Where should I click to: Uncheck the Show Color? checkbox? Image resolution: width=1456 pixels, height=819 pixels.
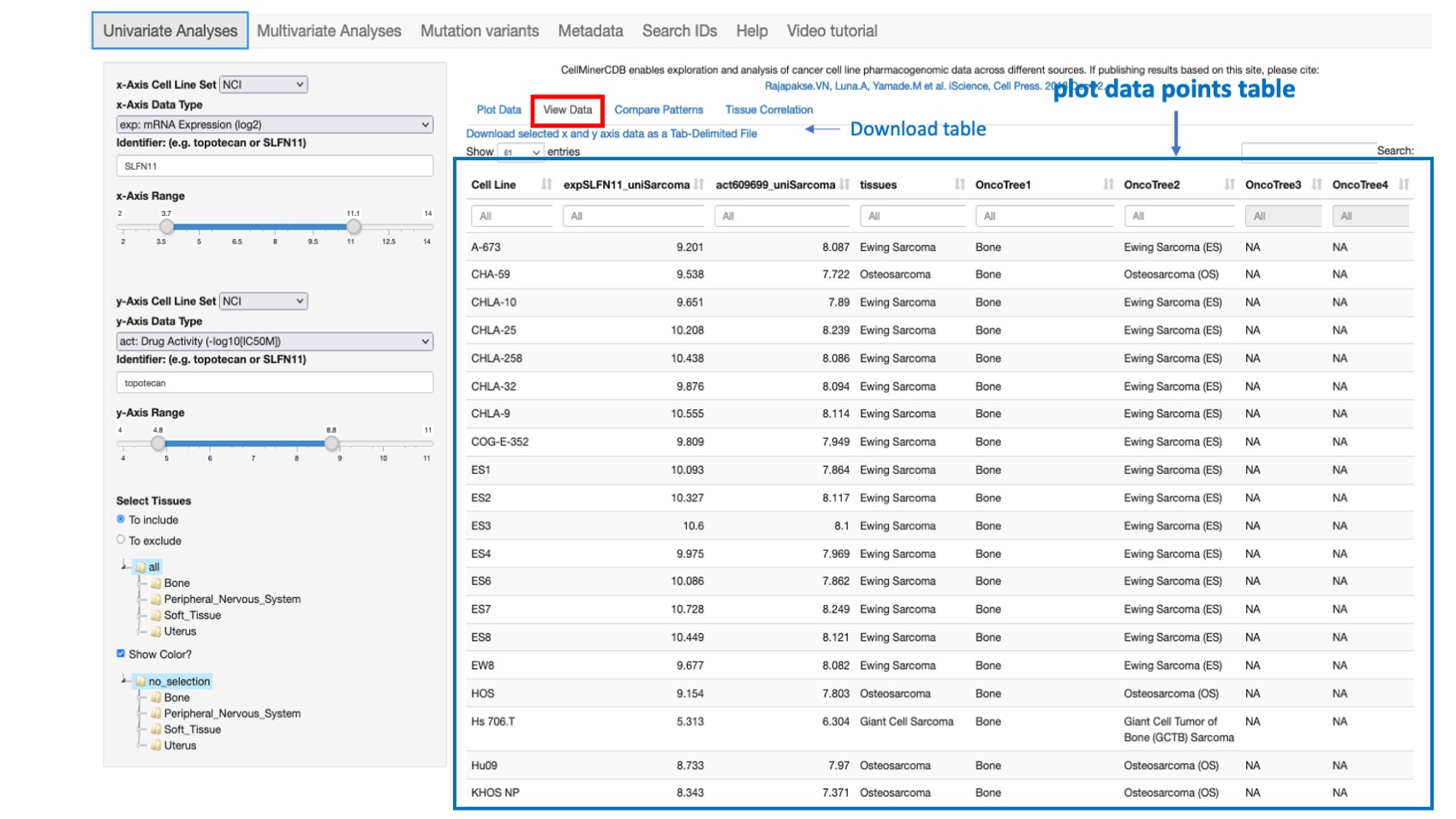(x=121, y=653)
